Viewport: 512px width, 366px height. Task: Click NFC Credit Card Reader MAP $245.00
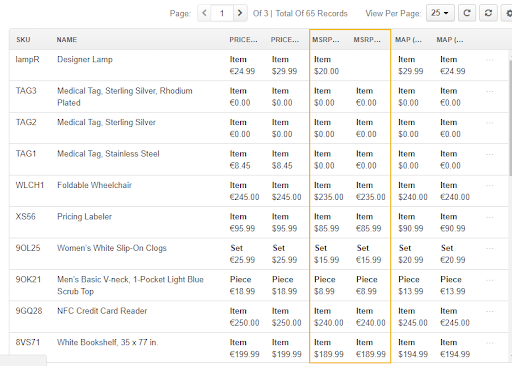click(x=413, y=323)
